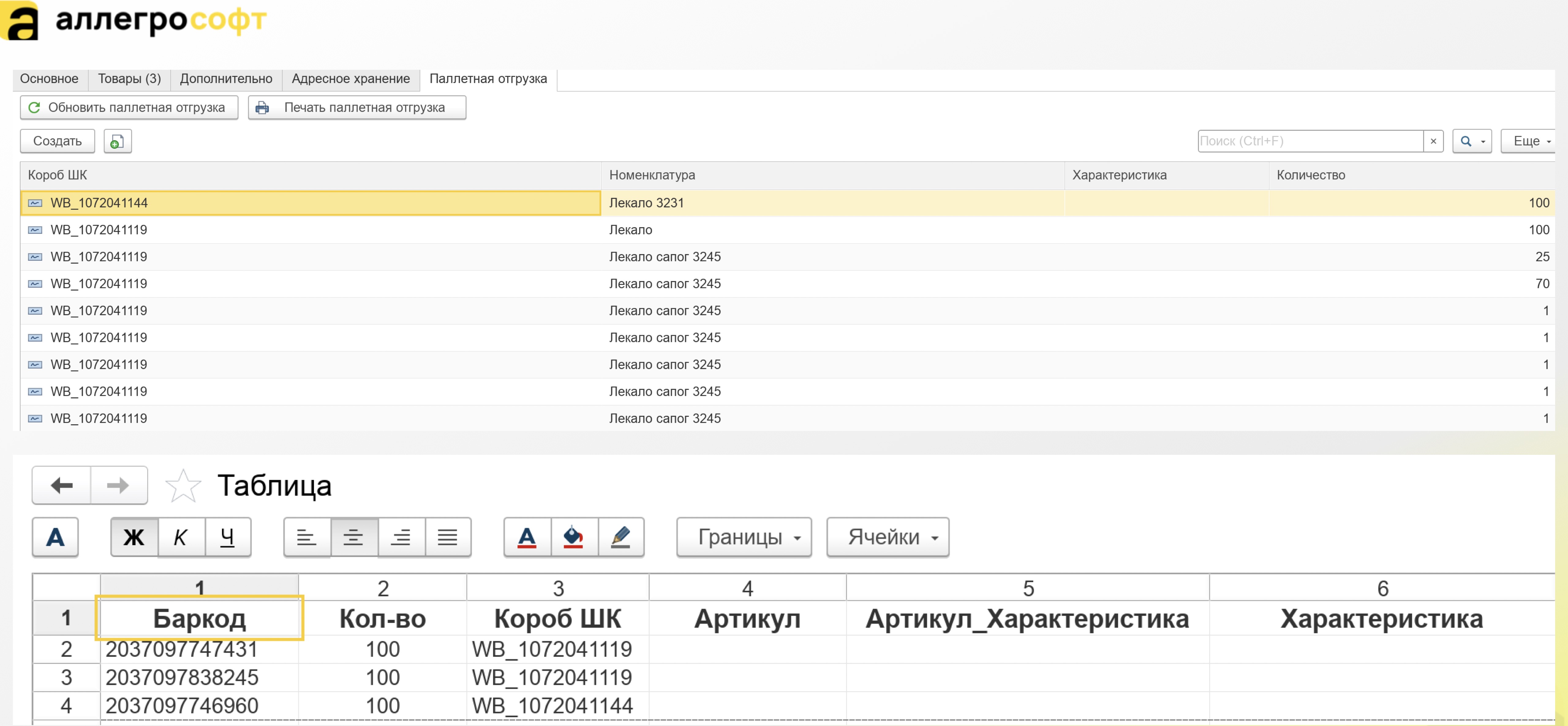Click the refresh icon in Обновить паллетная отгрузка
1568x726 pixels.
[x=34, y=108]
